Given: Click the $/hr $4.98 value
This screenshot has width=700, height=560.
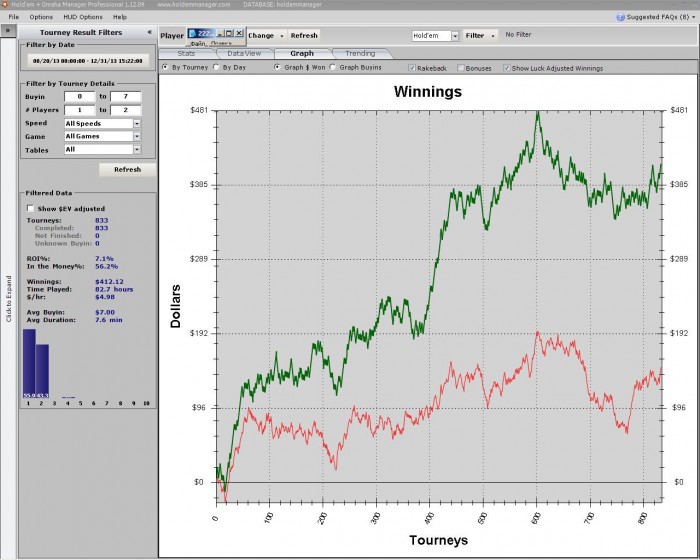Looking at the screenshot, I should pos(105,297).
